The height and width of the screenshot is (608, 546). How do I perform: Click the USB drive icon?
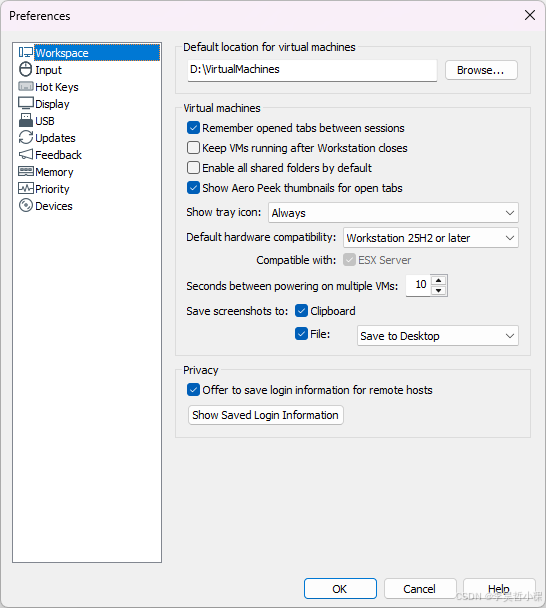[26, 120]
